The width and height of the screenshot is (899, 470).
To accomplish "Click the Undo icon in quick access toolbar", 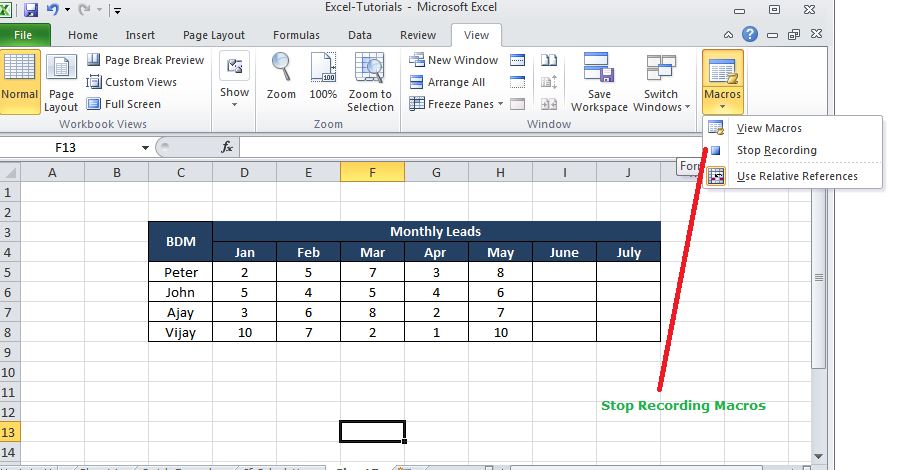I will point(52,10).
